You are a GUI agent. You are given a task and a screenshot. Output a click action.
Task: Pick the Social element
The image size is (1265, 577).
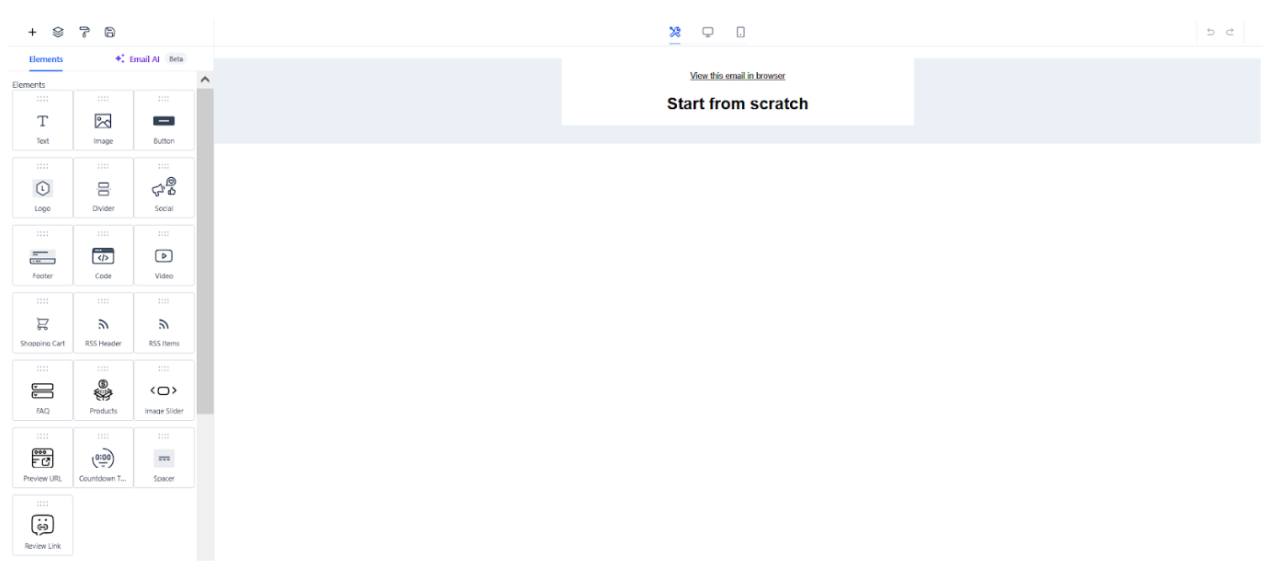click(x=164, y=190)
